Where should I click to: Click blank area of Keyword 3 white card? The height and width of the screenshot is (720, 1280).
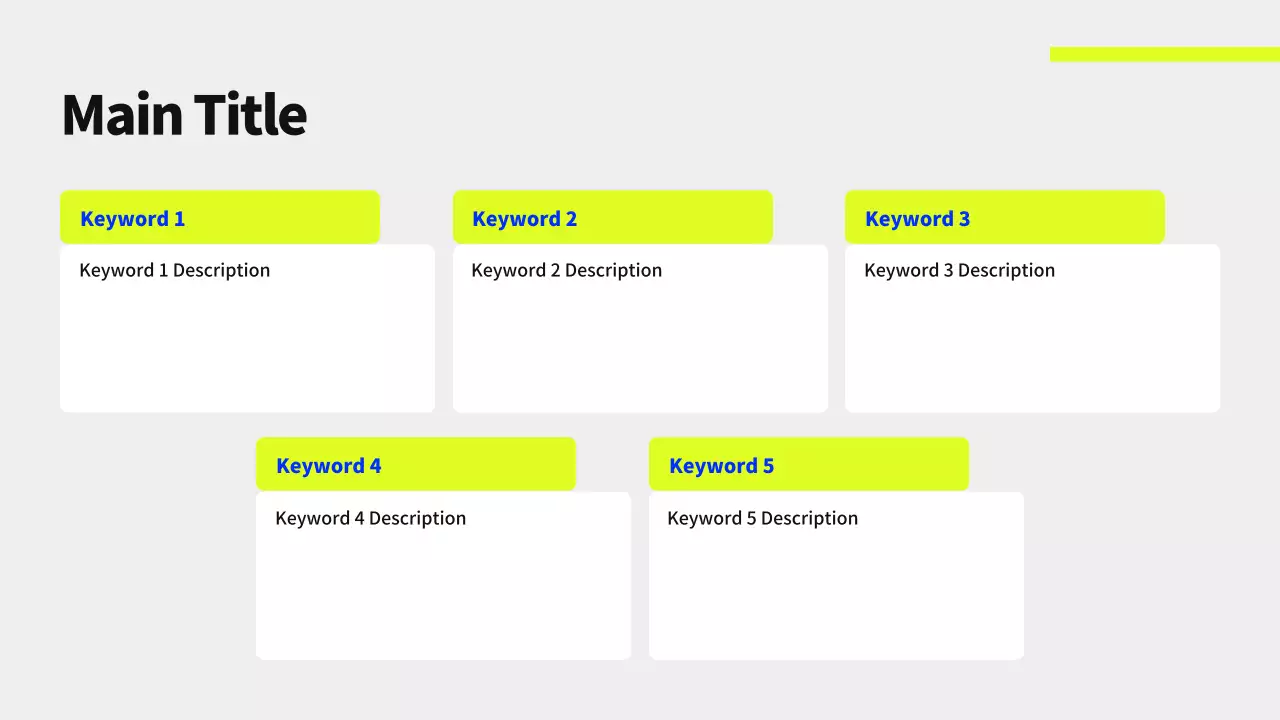tap(1032, 350)
